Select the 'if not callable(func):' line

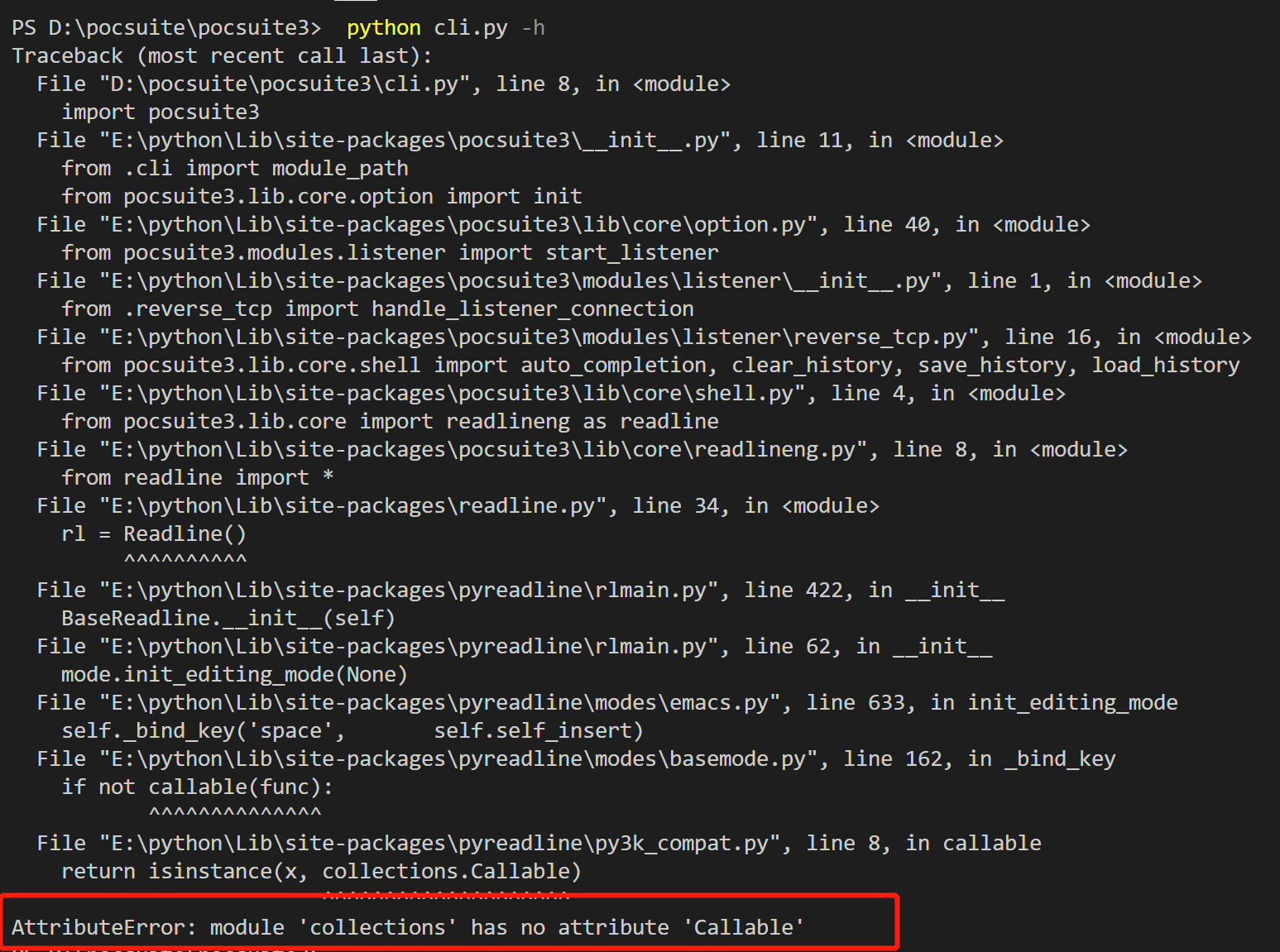[198, 786]
